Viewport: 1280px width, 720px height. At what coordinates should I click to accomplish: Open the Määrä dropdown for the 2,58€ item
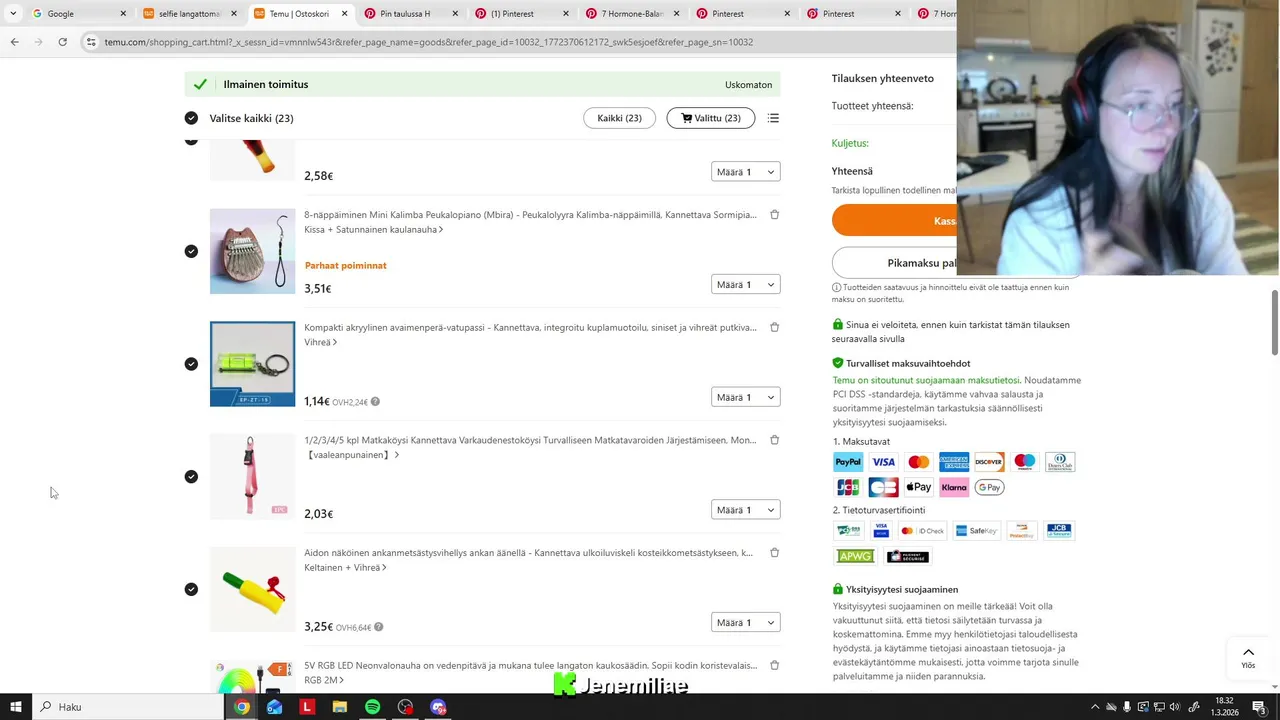[745, 172]
